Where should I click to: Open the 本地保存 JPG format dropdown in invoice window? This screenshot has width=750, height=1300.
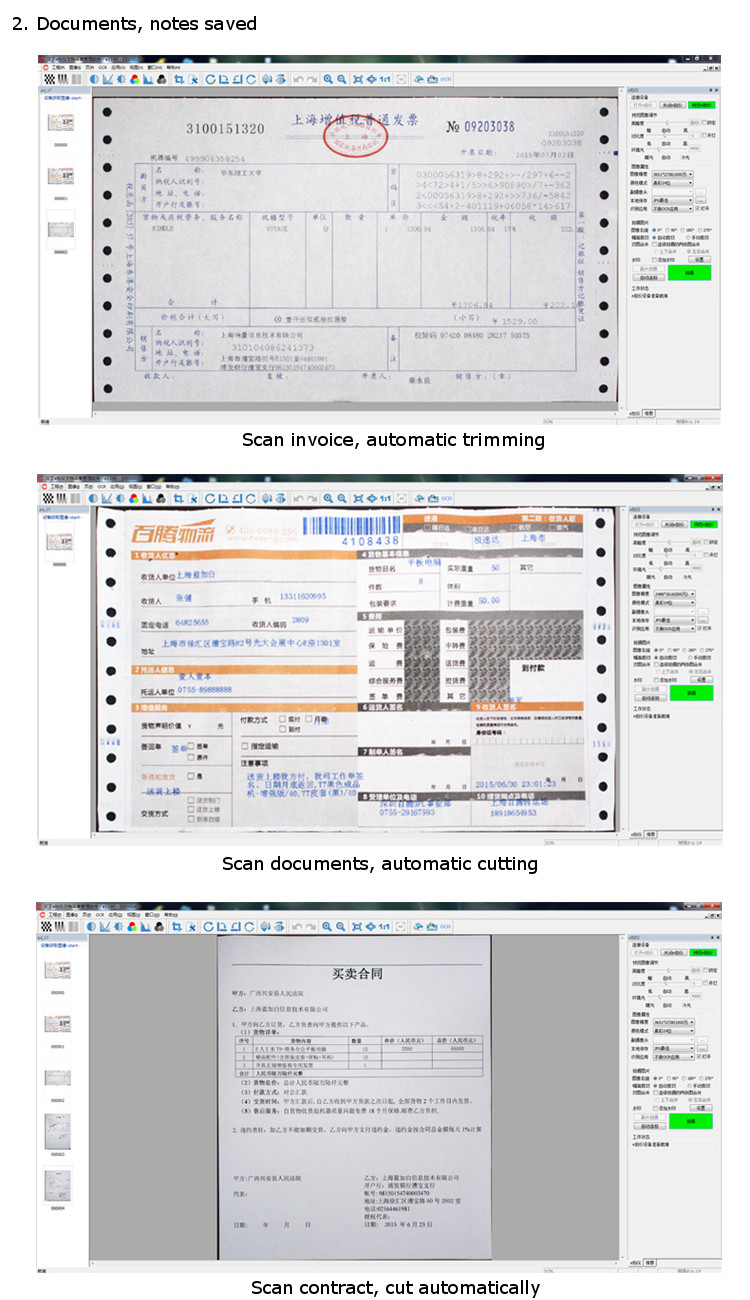click(673, 200)
